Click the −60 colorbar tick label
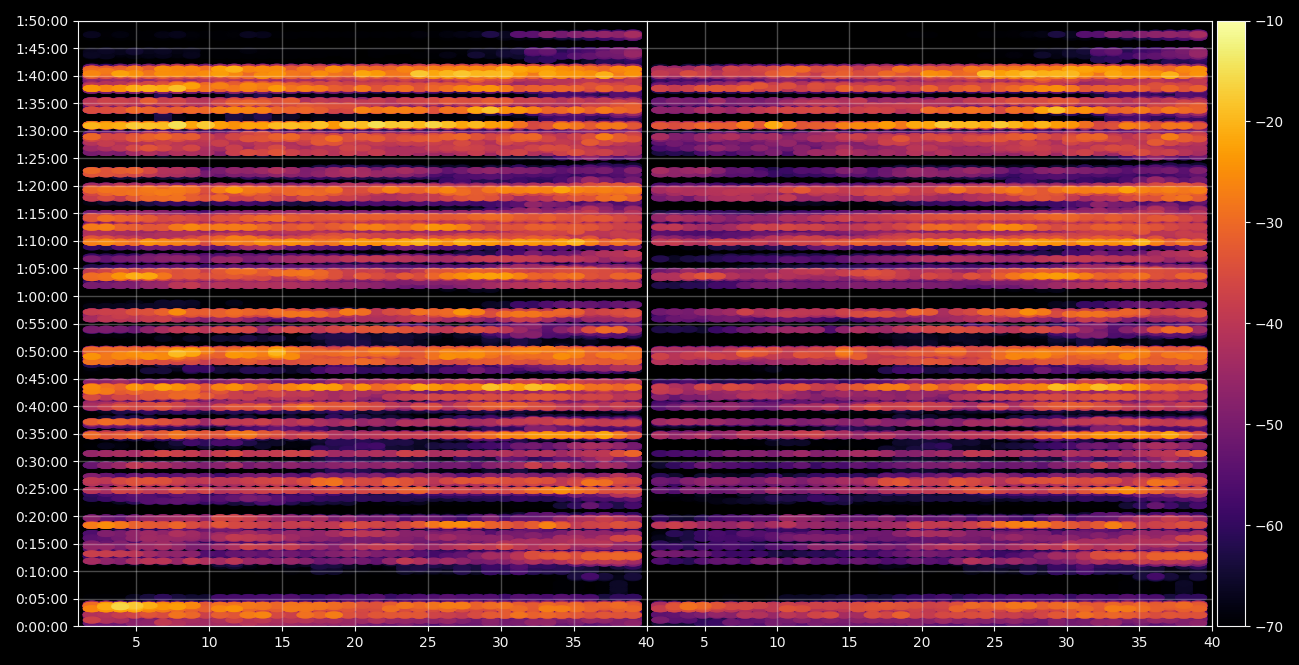This screenshot has width=1299, height=665. tap(1269, 526)
